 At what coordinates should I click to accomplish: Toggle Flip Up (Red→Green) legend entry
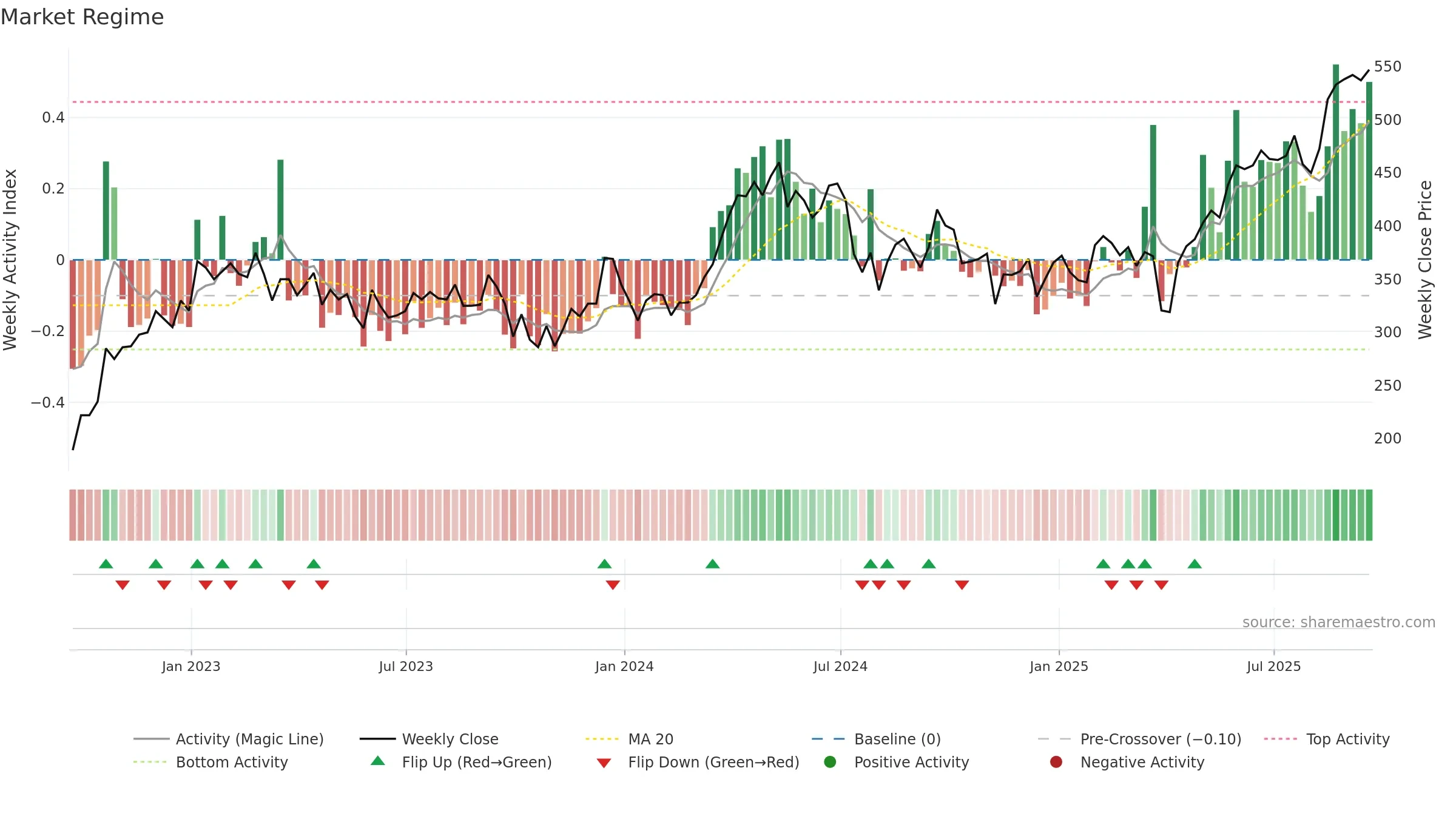tap(461, 762)
